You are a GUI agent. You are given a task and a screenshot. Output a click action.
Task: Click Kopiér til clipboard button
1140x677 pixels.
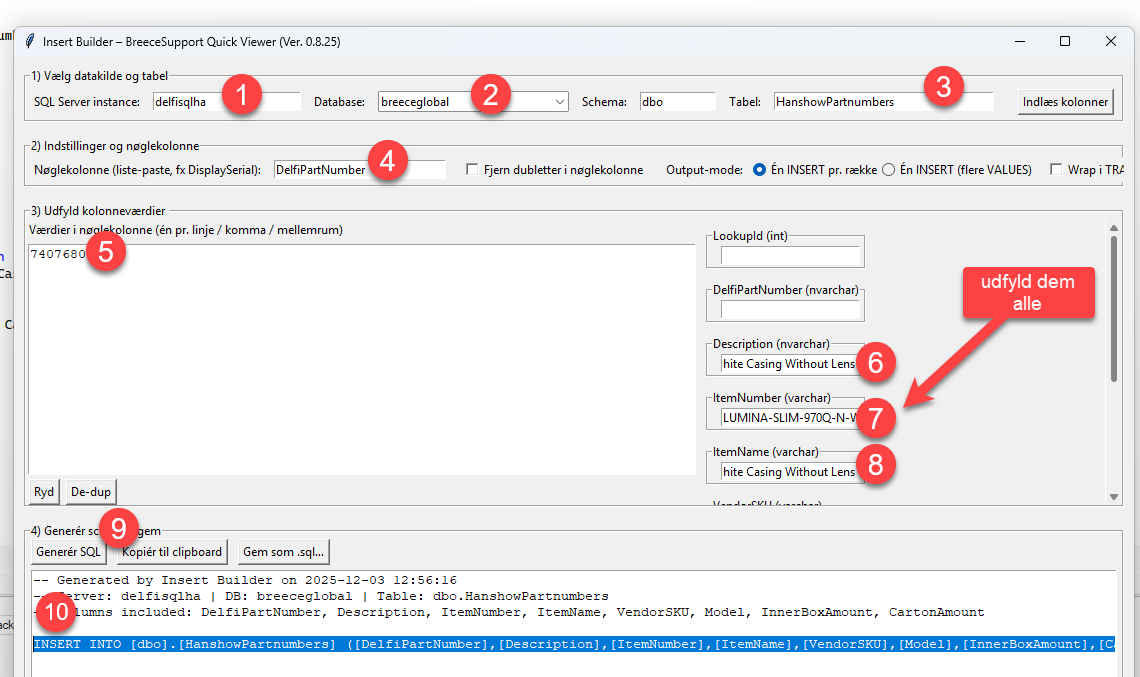click(x=172, y=552)
